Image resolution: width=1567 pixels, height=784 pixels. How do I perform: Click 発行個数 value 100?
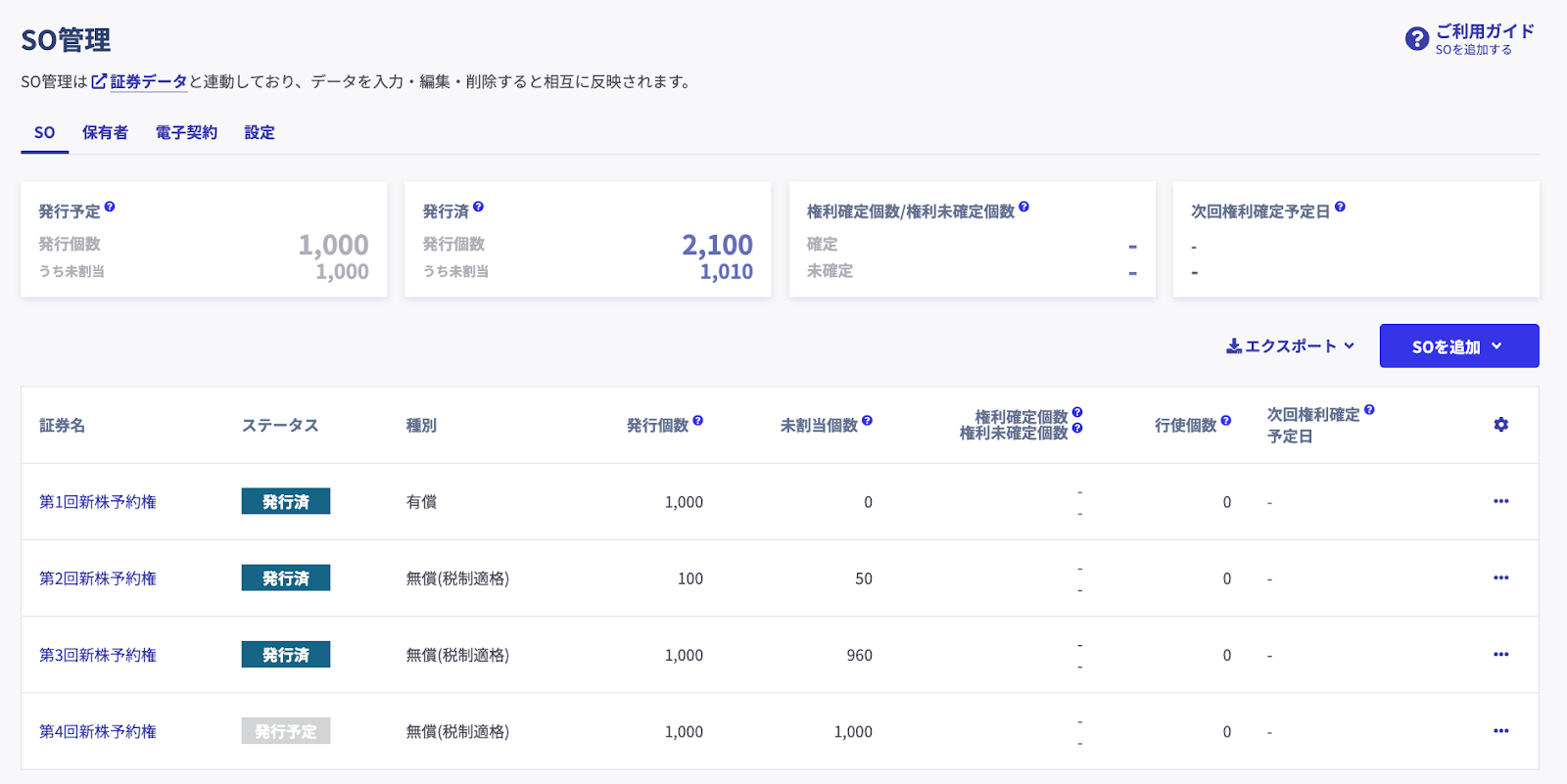point(690,578)
